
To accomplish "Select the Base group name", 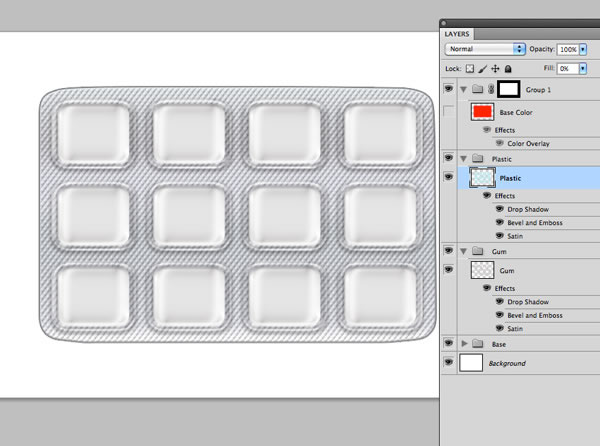I will point(499,344).
